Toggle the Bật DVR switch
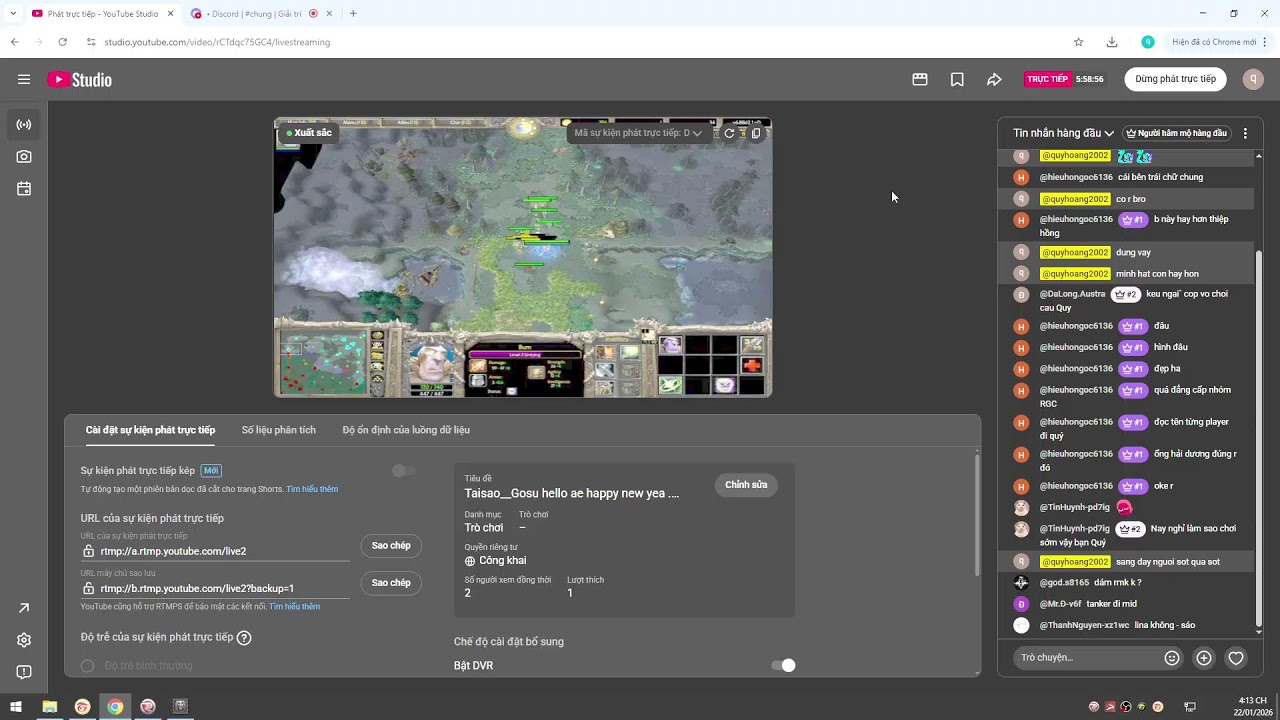 coord(783,665)
